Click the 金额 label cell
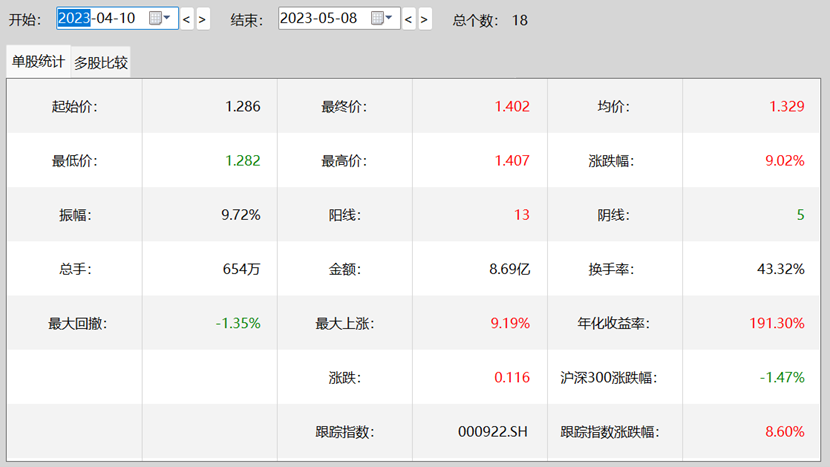830x467 pixels. (x=345, y=269)
